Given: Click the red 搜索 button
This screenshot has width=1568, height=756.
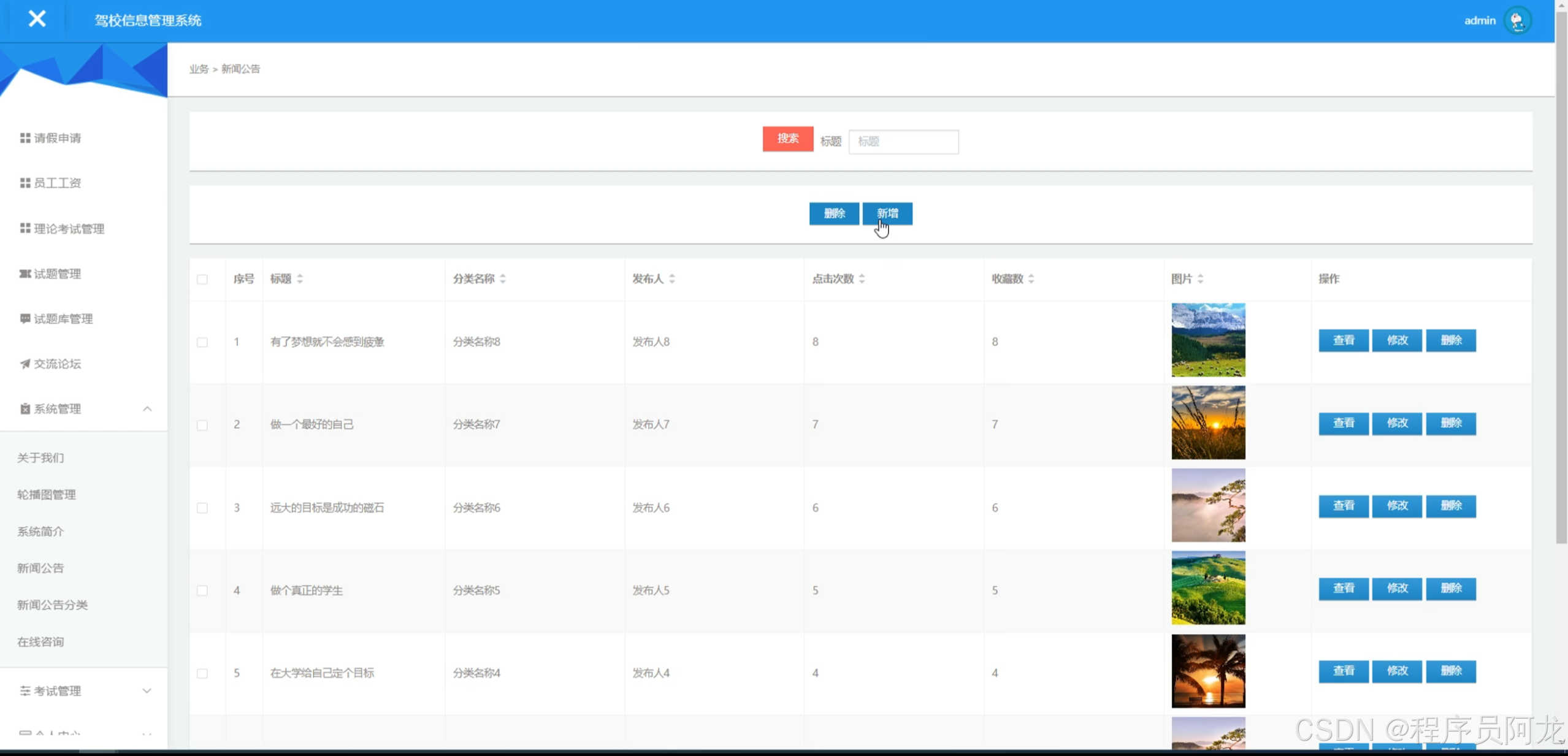Looking at the screenshot, I should [x=787, y=139].
